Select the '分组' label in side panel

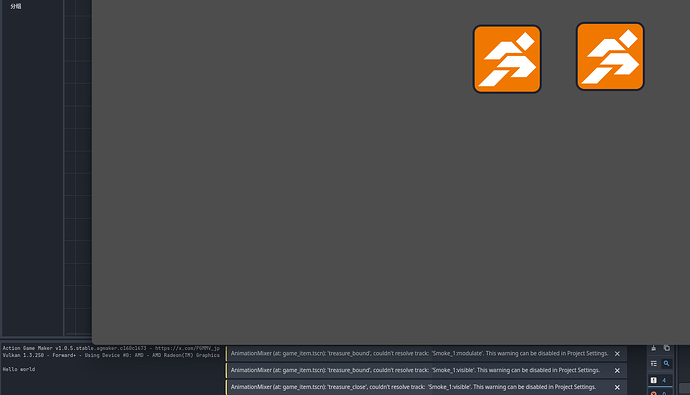16,6
